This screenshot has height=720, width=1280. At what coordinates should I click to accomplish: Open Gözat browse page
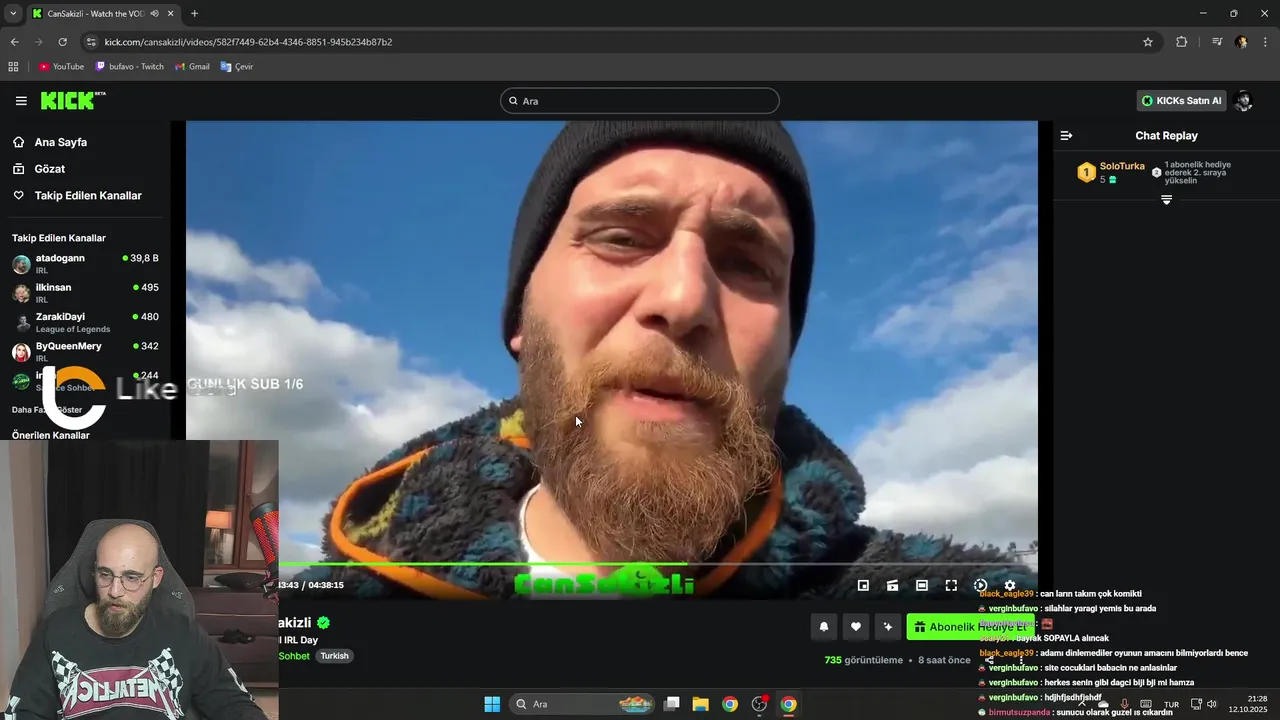pos(49,169)
